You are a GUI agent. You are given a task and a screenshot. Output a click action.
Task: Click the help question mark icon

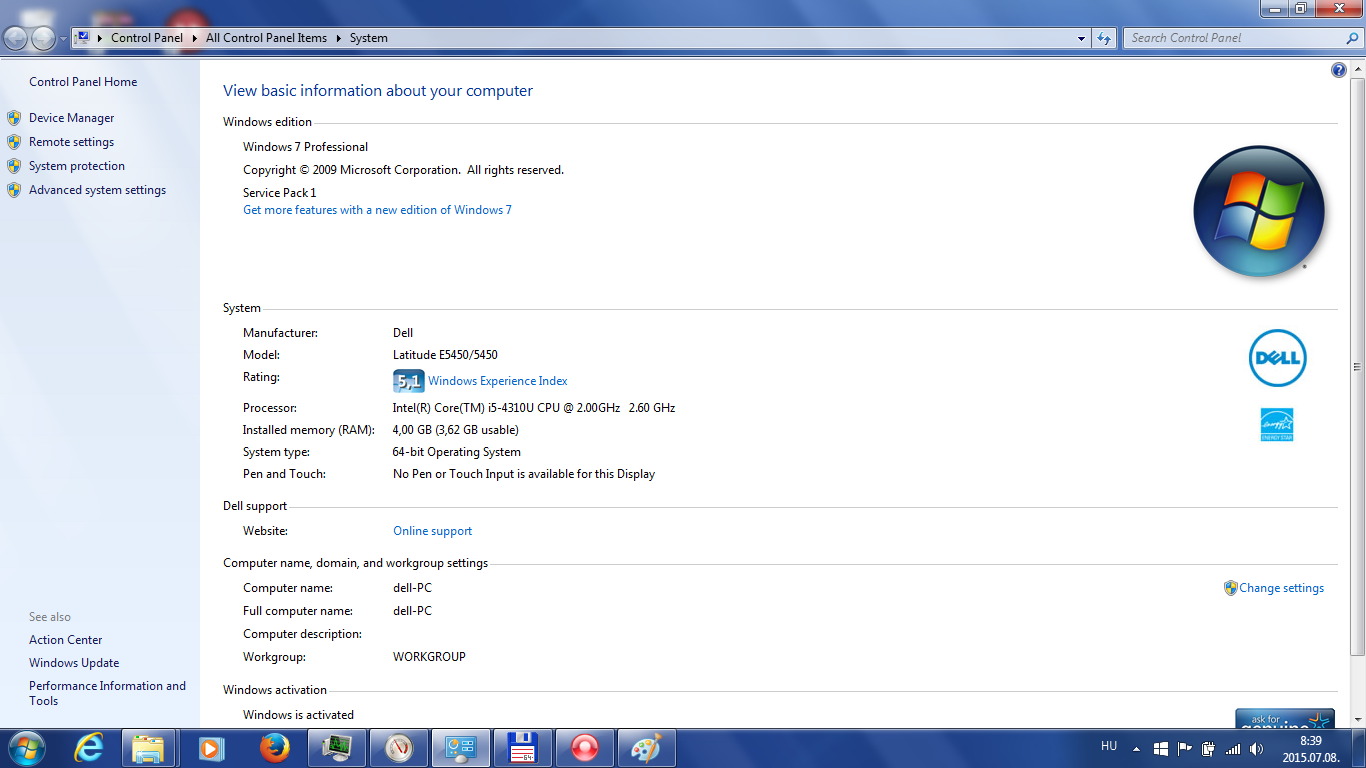1339,70
